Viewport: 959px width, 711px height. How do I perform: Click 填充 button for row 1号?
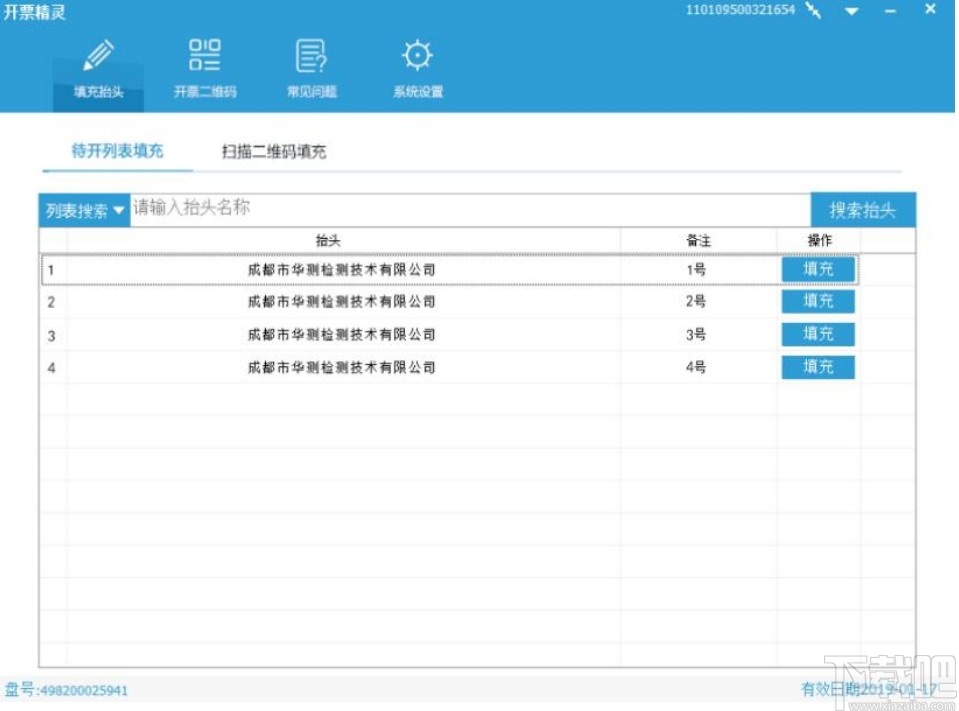(x=818, y=269)
